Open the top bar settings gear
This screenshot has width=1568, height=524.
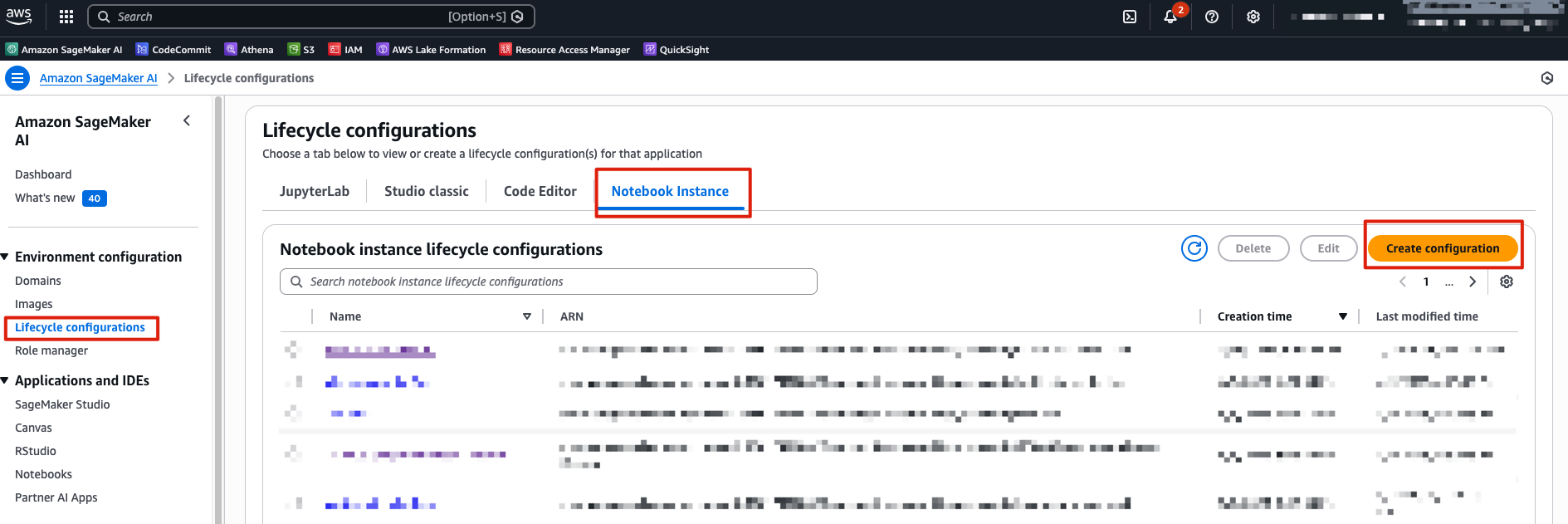coord(1253,17)
